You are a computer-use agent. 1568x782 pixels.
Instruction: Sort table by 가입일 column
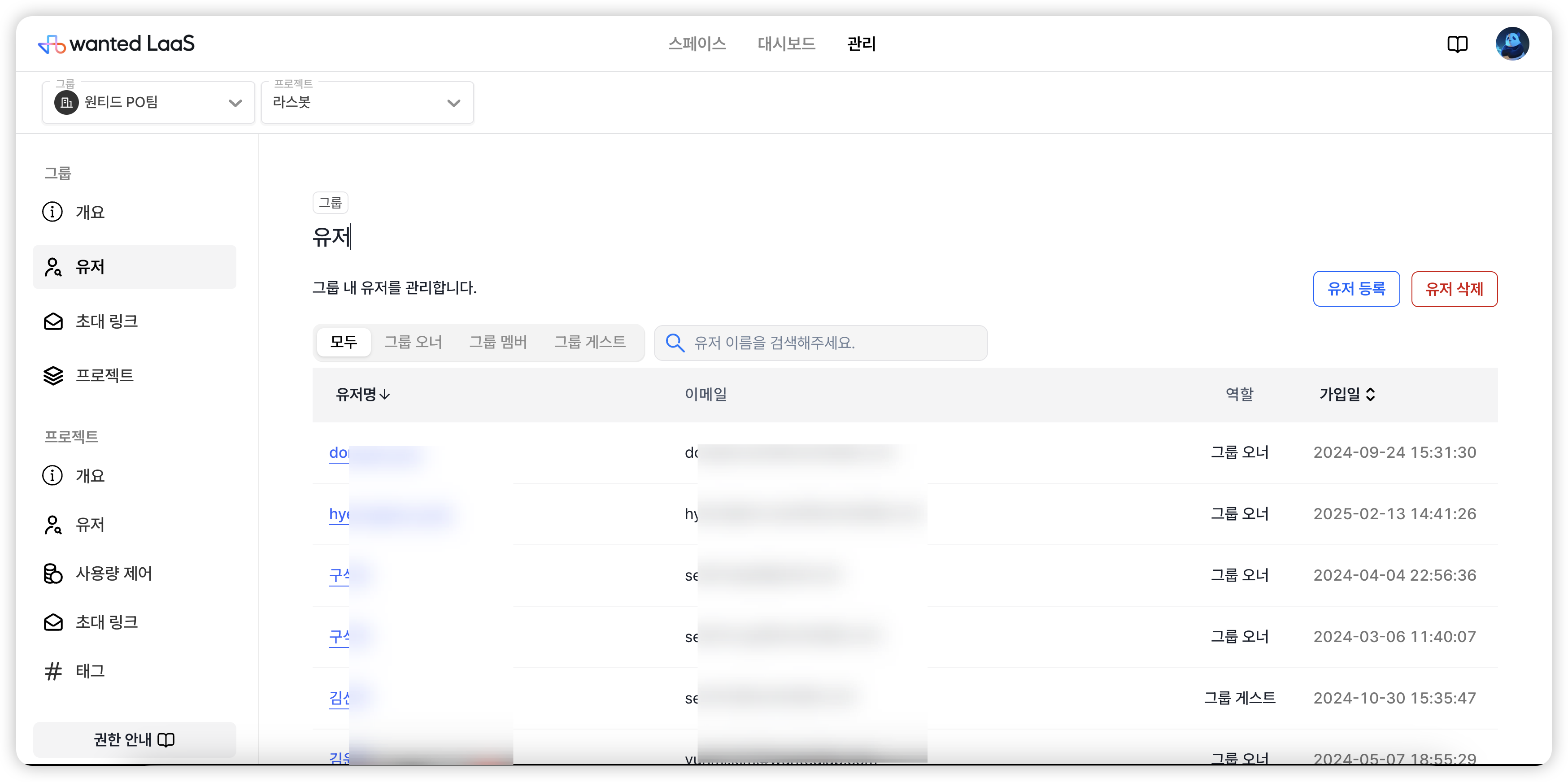pyautogui.click(x=1347, y=394)
